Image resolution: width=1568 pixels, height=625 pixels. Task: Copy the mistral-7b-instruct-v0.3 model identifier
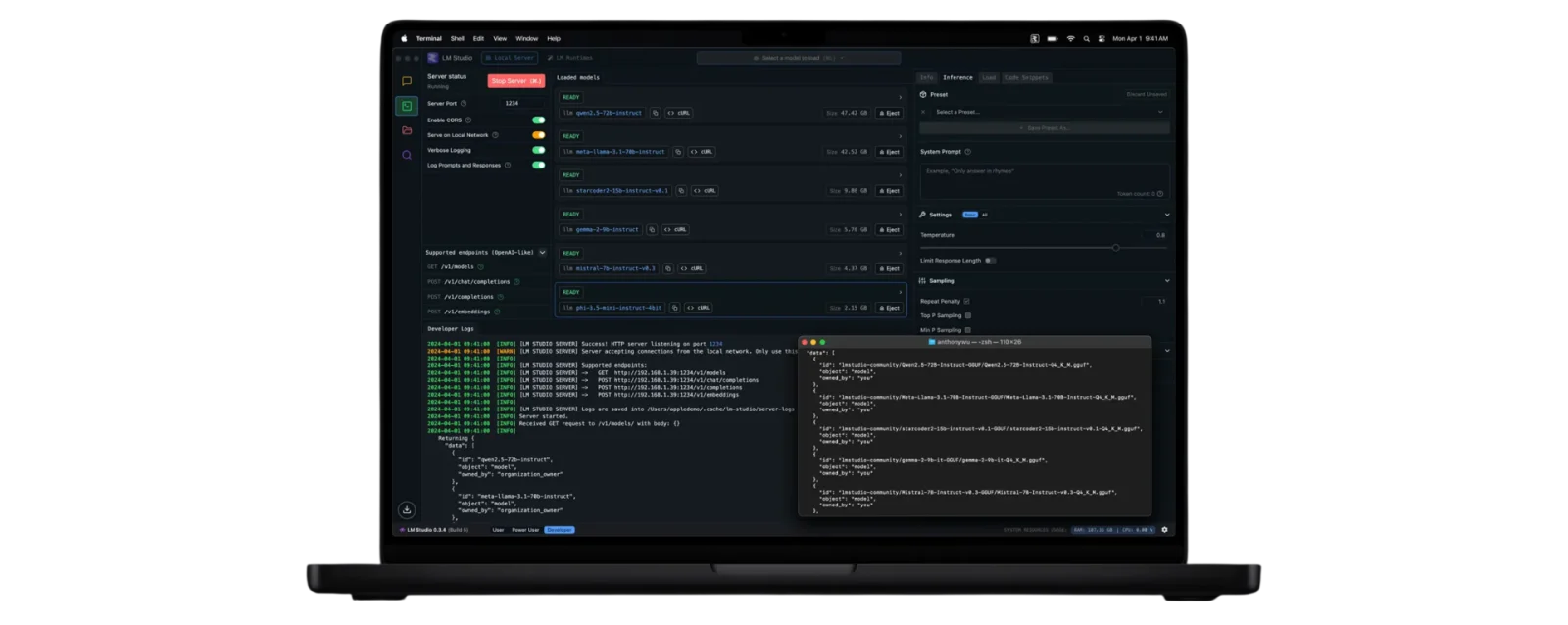coord(668,268)
